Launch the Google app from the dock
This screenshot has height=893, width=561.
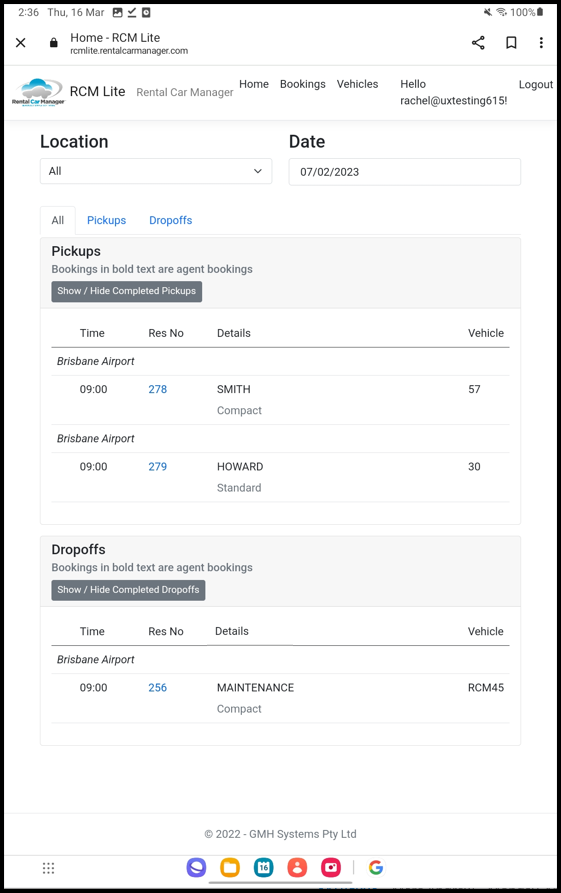point(375,867)
